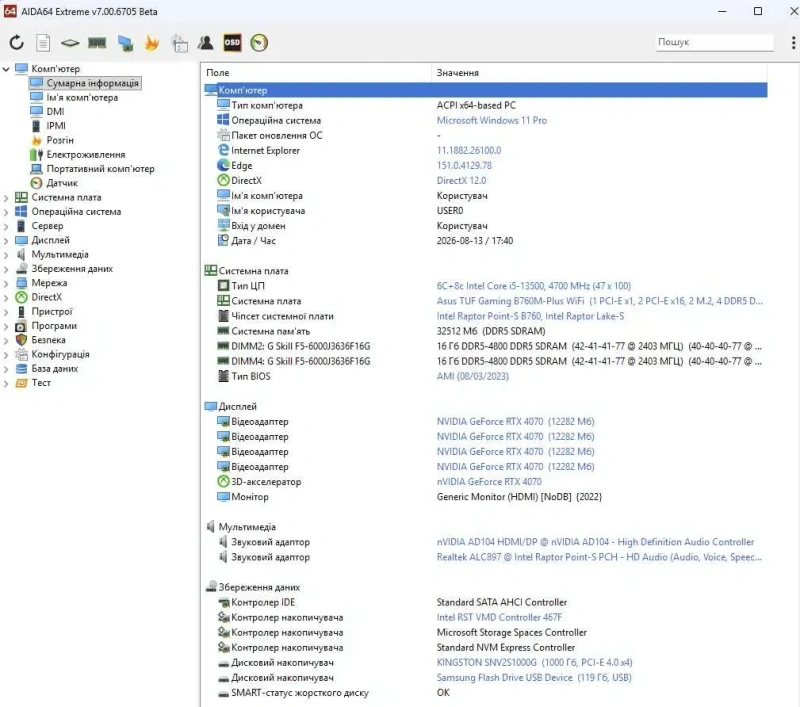Open the KINGSTON SNV2S1000G drive link

534,663
